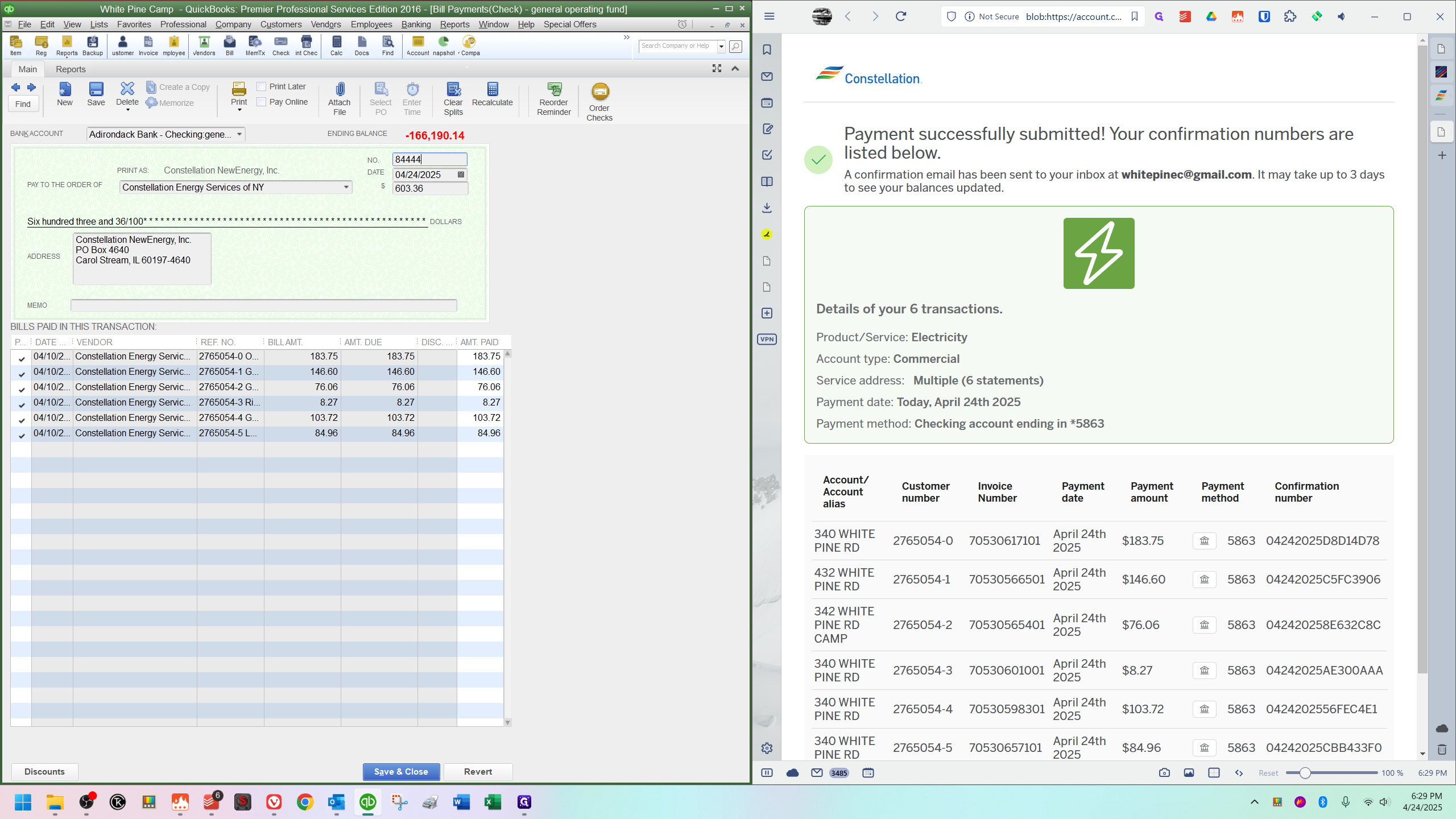
Task: Open the Banking menu
Action: (416, 24)
